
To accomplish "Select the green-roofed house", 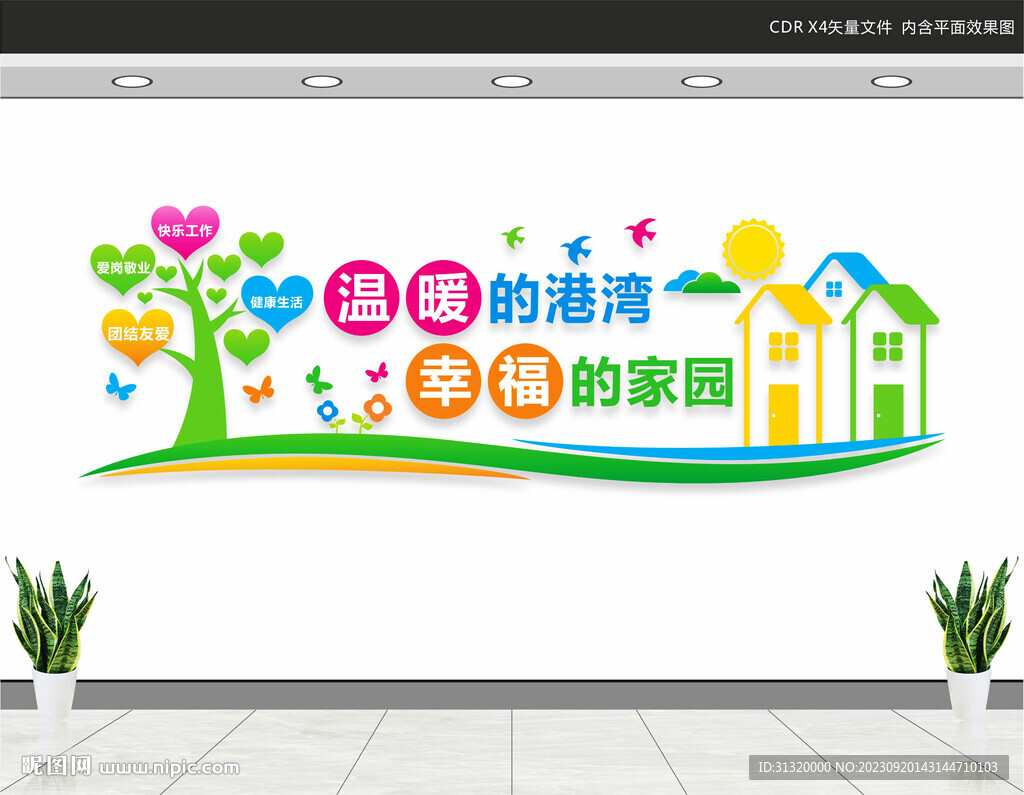I will pos(890,363).
